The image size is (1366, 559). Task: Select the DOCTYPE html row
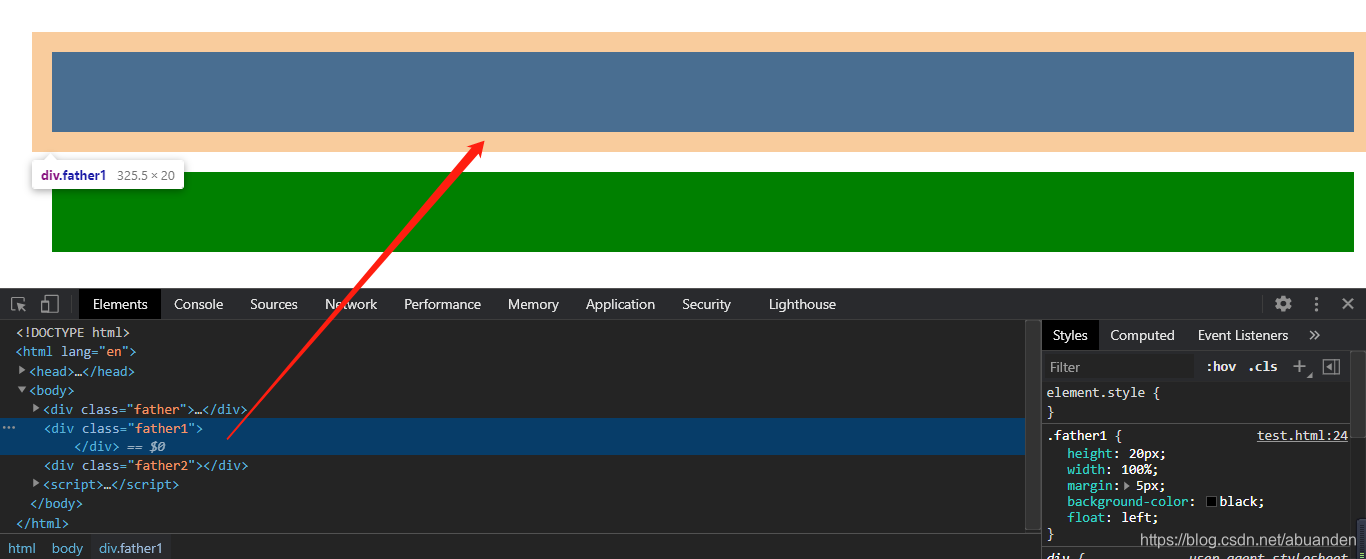(73, 333)
